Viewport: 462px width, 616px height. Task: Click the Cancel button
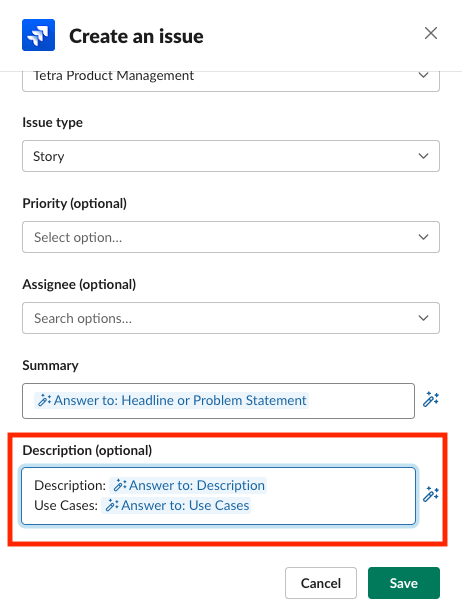click(321, 583)
